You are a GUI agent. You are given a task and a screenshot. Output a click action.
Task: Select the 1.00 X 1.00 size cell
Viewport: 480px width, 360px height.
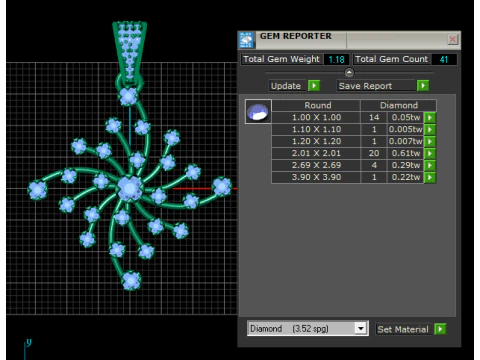pyautogui.click(x=316, y=117)
